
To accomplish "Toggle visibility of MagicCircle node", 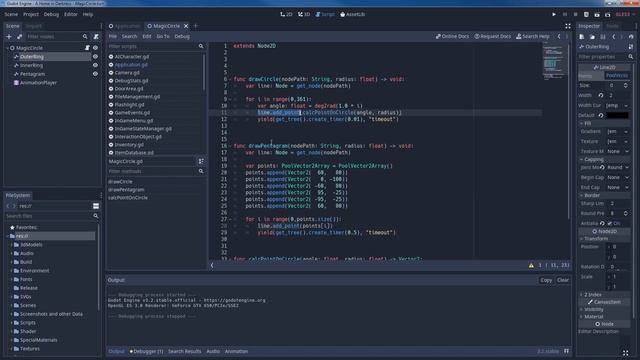I will pyautogui.click(x=95, y=48).
